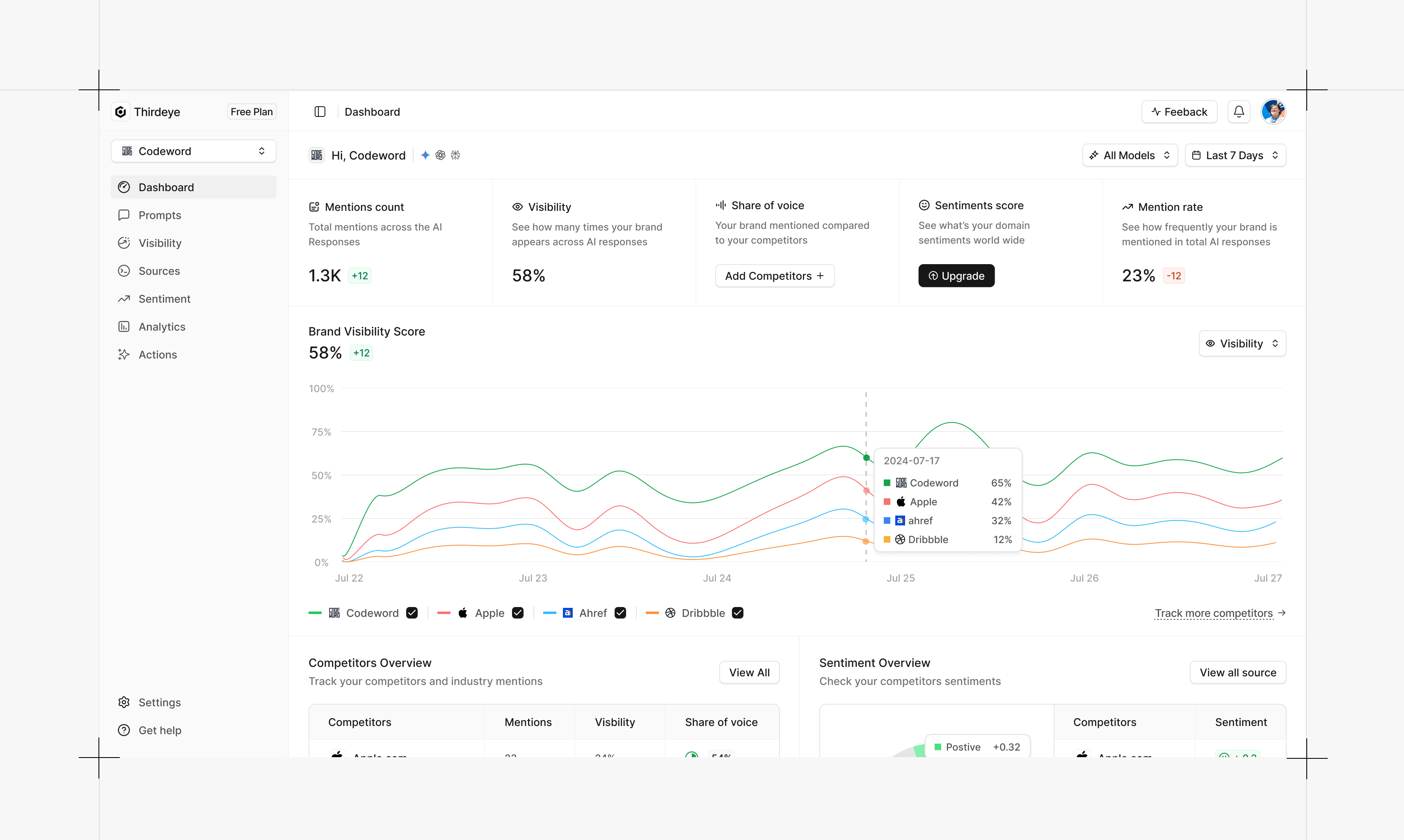Click the Share of voice waveform icon
The height and width of the screenshot is (840, 1404).
click(x=721, y=205)
